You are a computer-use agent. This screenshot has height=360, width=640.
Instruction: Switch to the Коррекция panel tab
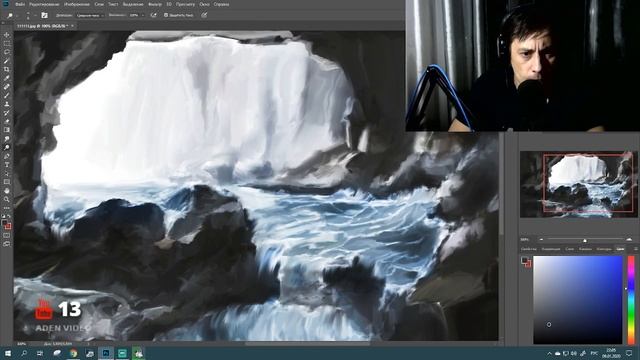[551, 249]
